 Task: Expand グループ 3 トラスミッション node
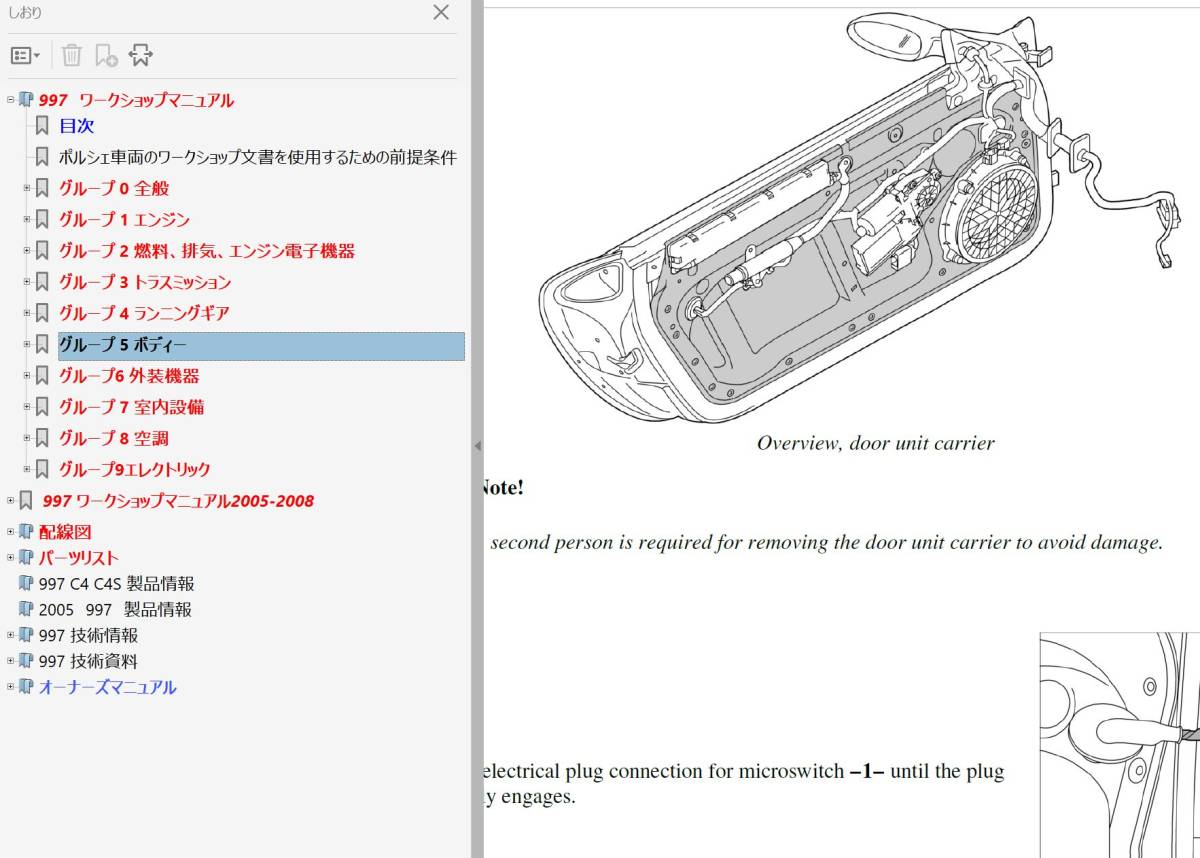[x=27, y=282]
